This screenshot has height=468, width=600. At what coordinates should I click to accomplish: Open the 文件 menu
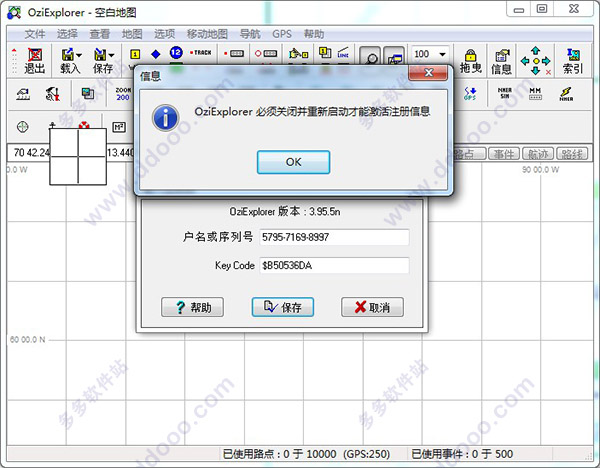(35, 34)
